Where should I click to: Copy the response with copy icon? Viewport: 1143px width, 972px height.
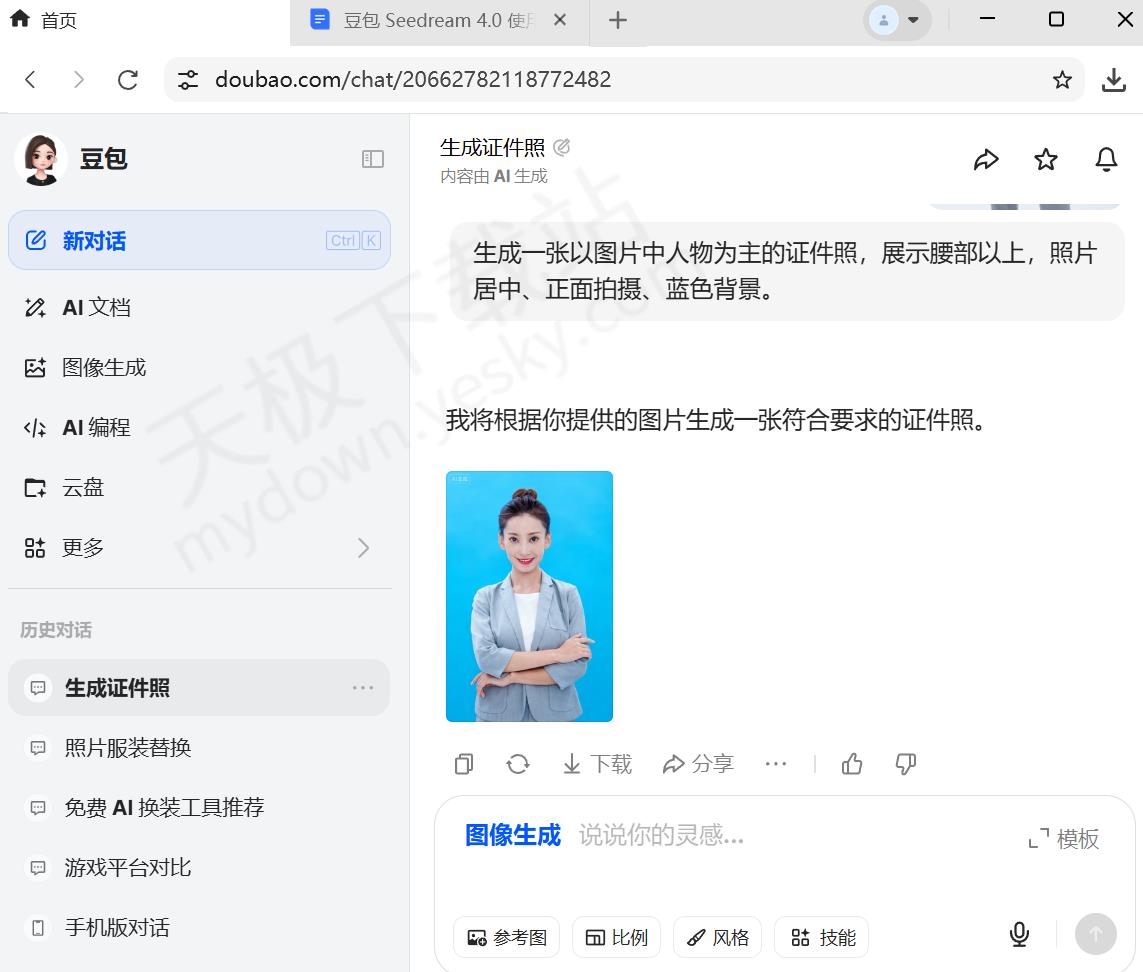tap(463, 764)
